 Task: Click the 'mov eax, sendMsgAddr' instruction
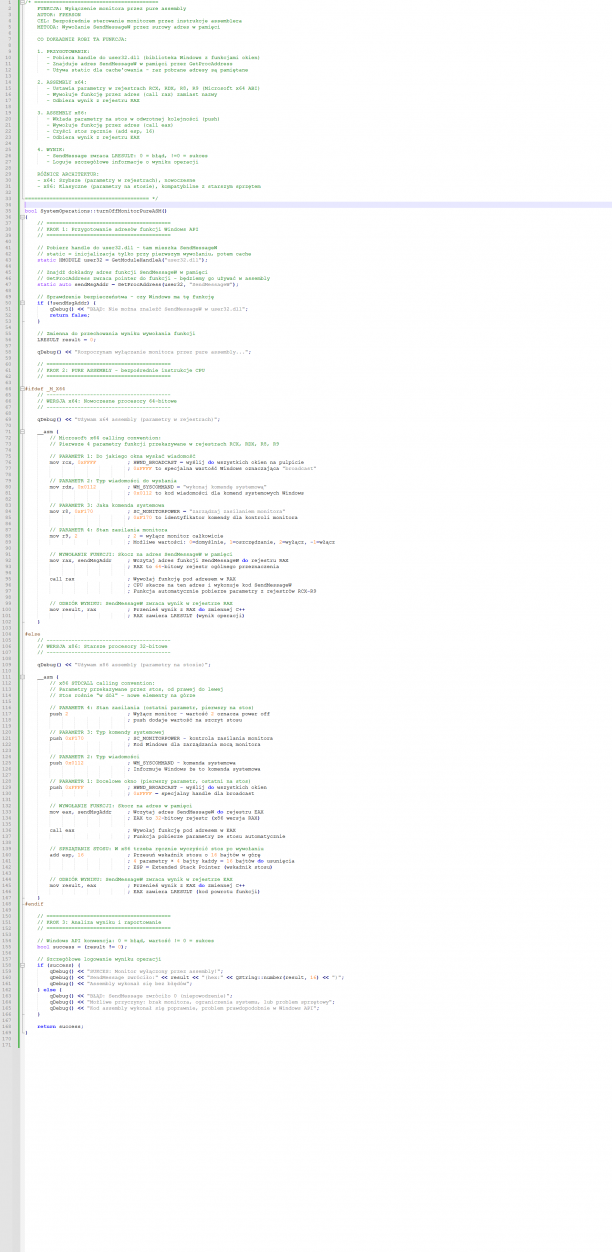tap(81, 812)
